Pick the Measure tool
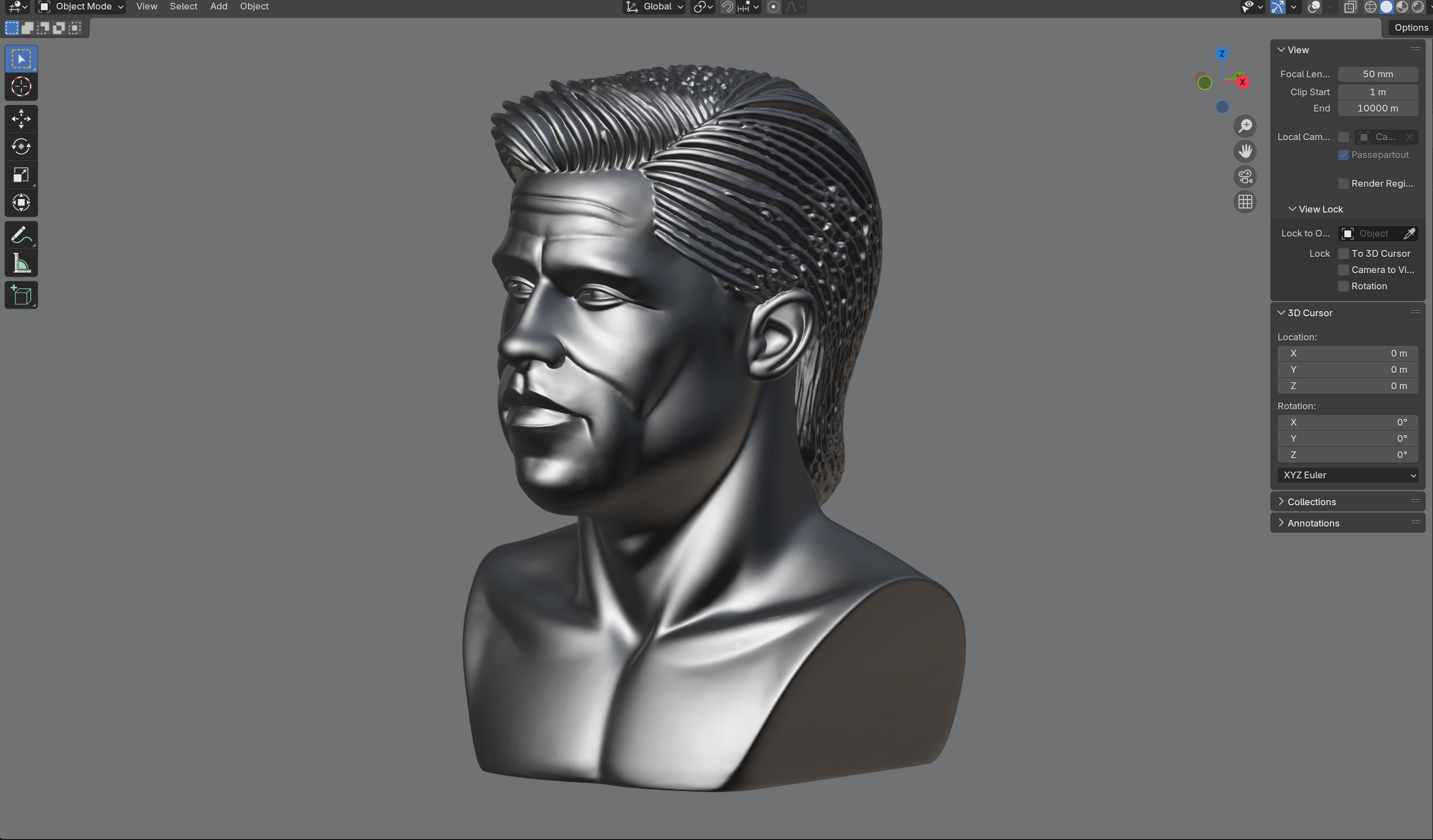 tap(21, 264)
